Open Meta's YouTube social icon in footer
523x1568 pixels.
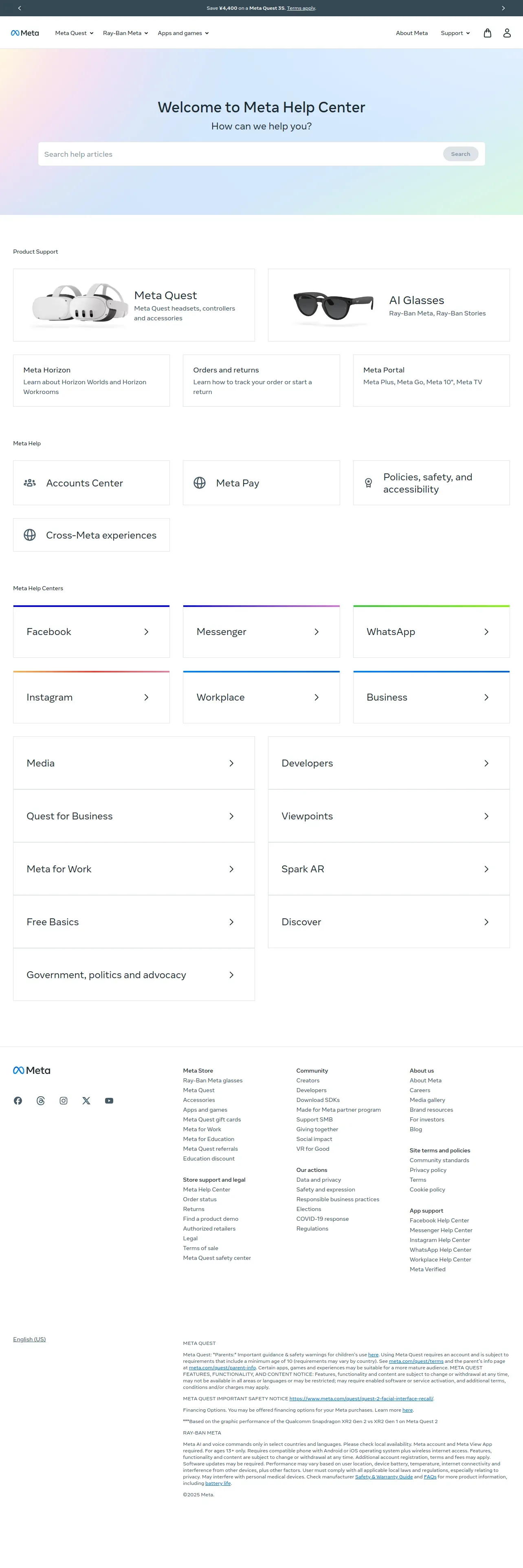(109, 1101)
